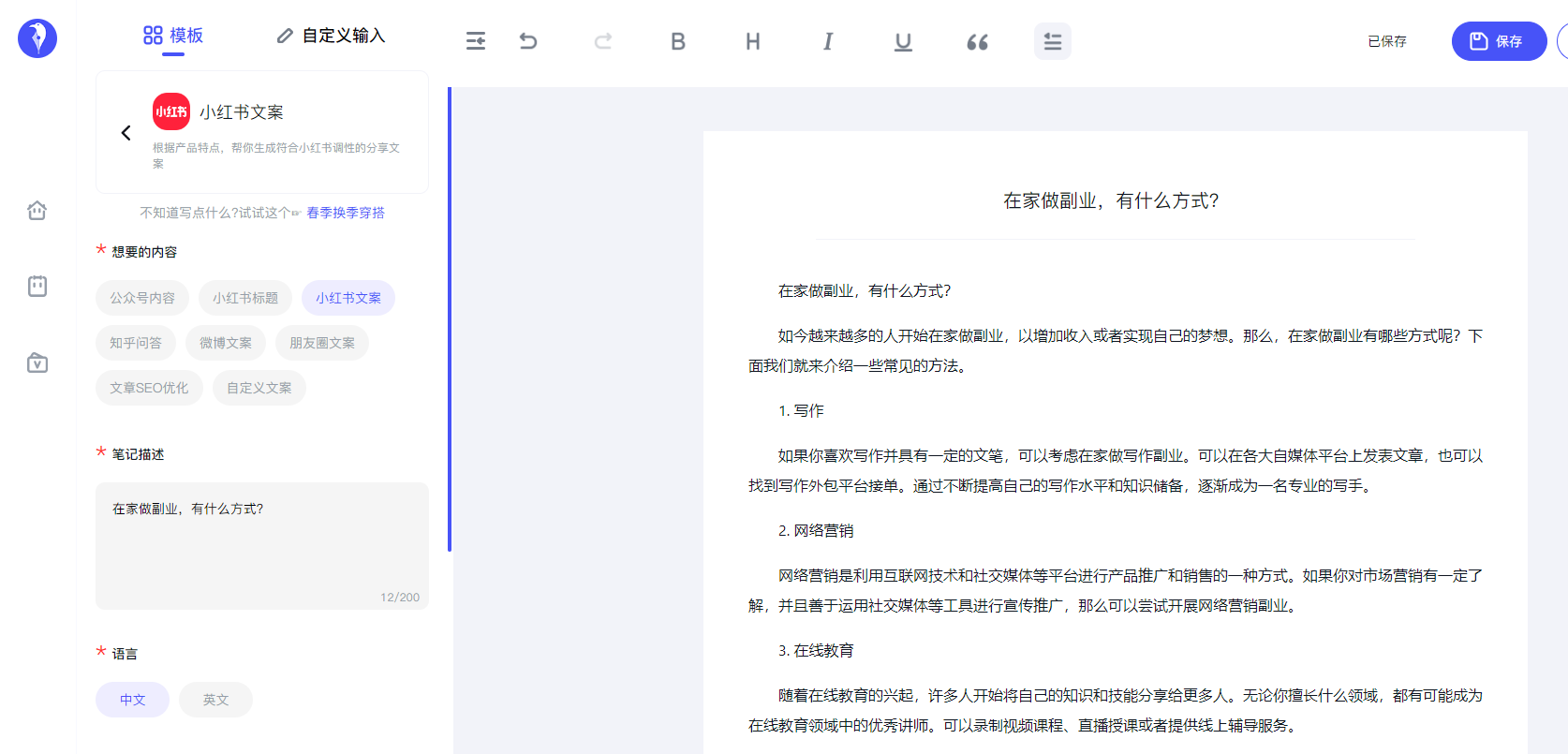Viewport: 1568px width, 754px height.
Task: Switch to the 模板 tab
Action: point(173,36)
